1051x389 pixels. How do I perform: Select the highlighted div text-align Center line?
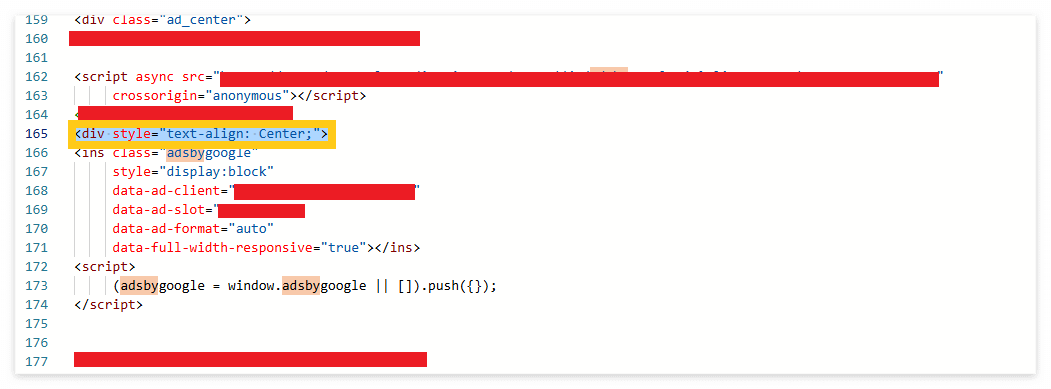[x=202, y=134]
